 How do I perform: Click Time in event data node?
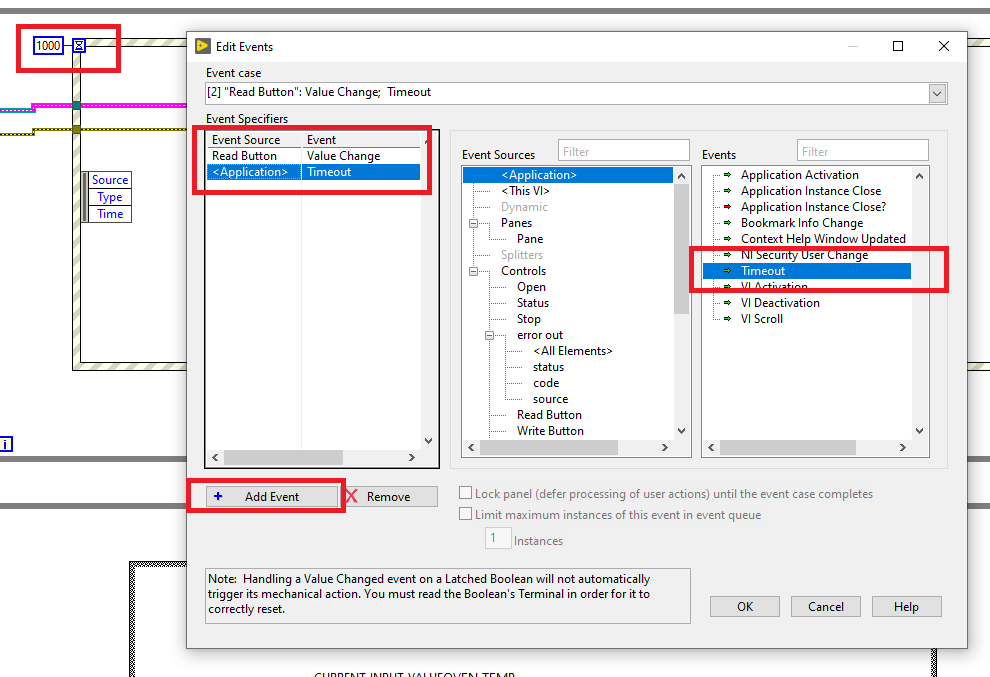pyautogui.click(x=110, y=214)
